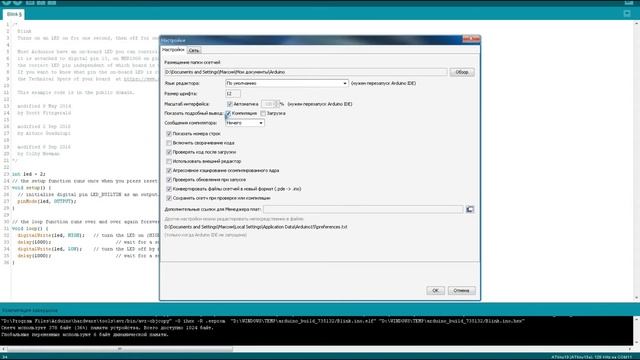Click the console horizontal scrollbar
Screen dimensions: 640x360
[x=120, y=349]
